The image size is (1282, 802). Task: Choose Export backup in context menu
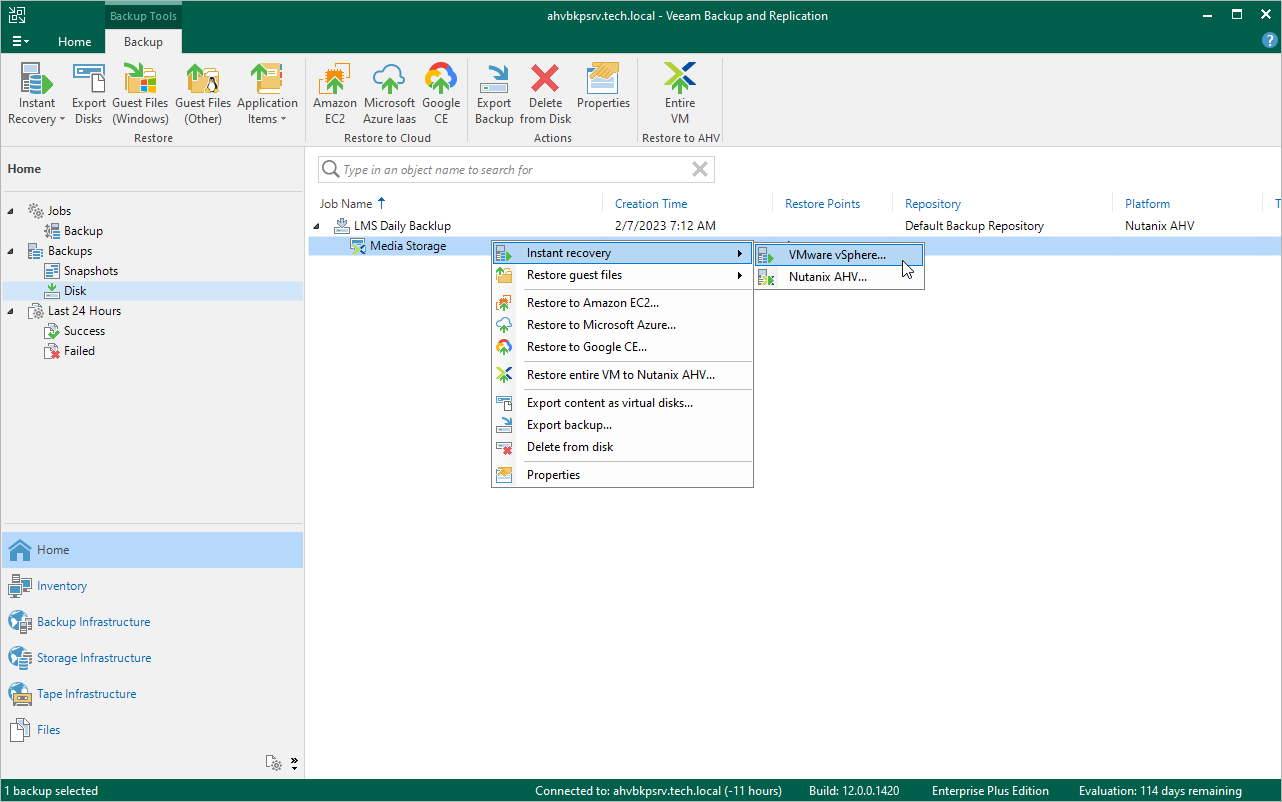(x=622, y=425)
